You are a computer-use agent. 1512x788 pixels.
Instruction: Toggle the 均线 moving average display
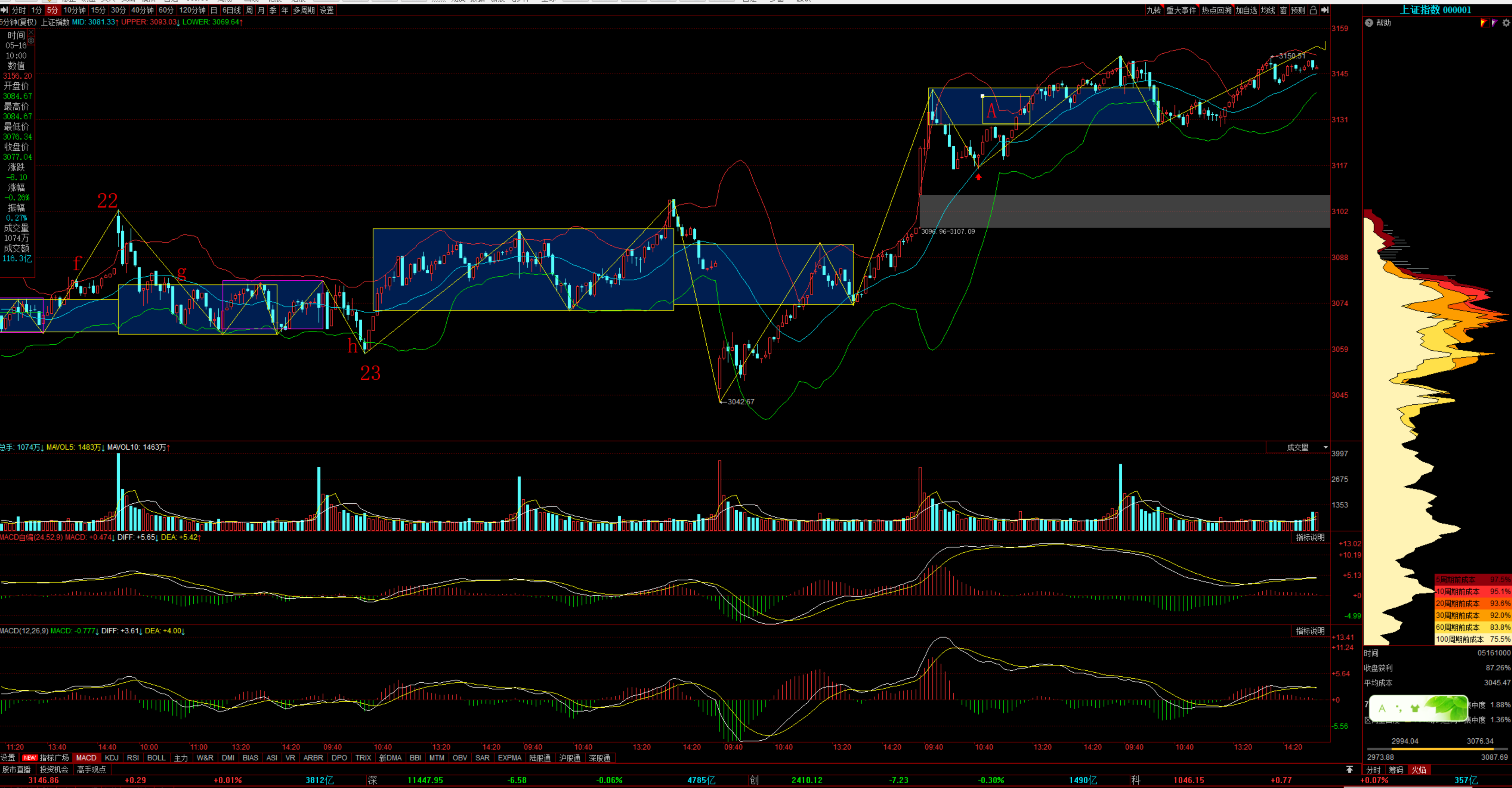click(x=1268, y=10)
